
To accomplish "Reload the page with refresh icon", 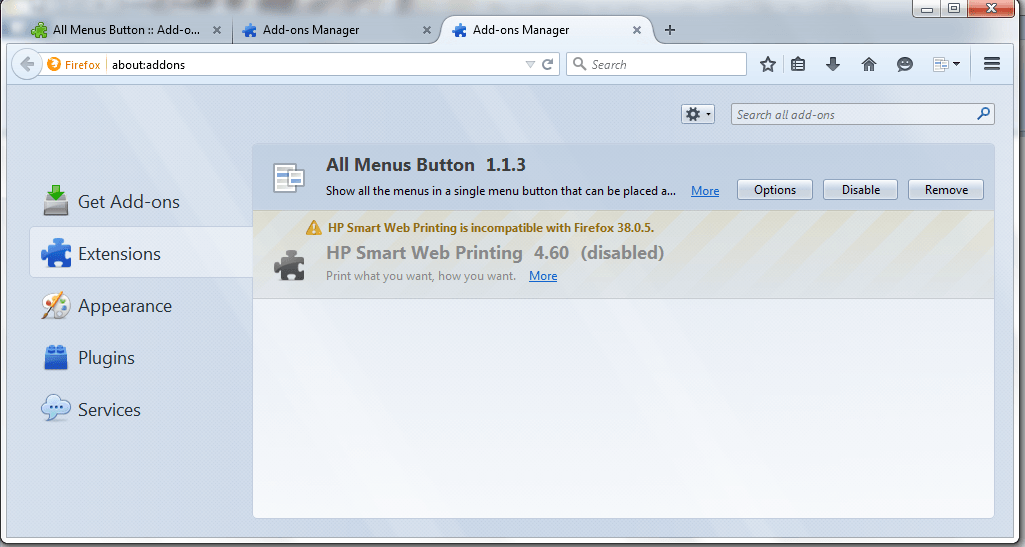I will pos(548,64).
